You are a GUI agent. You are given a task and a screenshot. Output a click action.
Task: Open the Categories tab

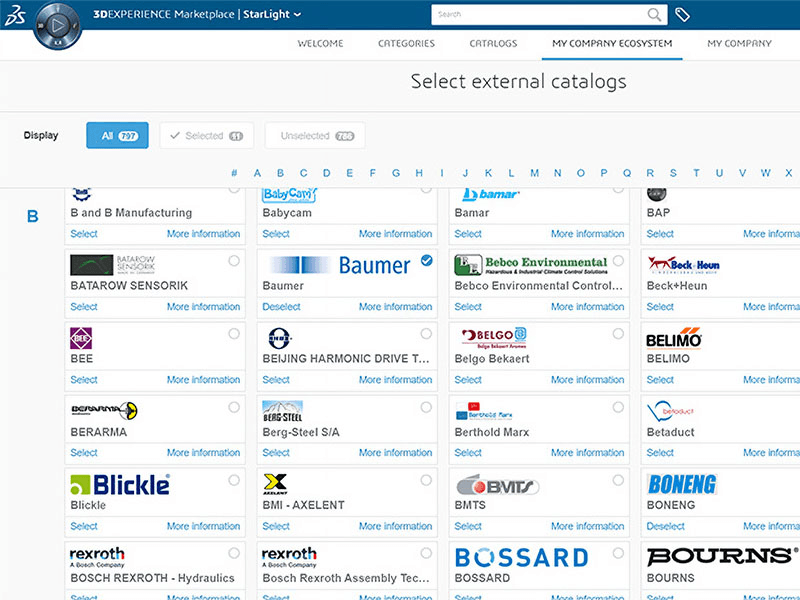[406, 44]
